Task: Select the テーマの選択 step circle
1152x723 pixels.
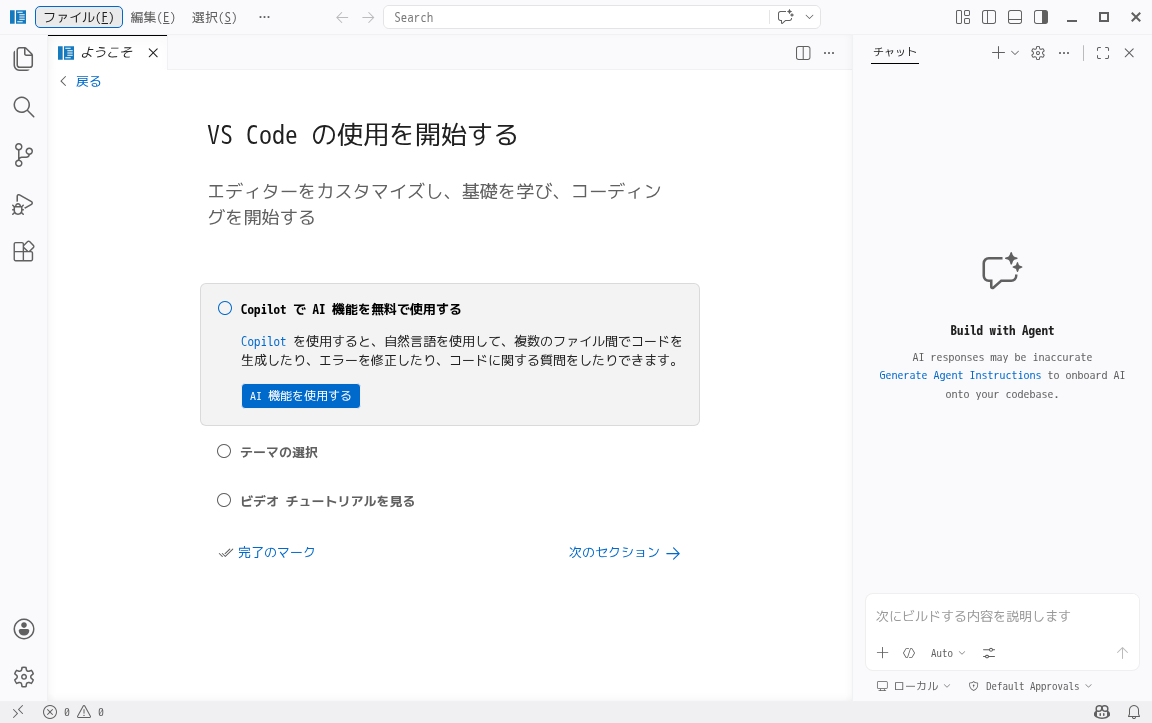Action: pos(224,451)
